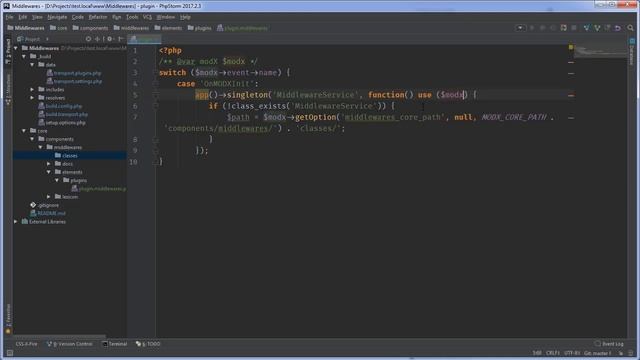This screenshot has height=360, width=640.
Task: Collapse the plugins folder in tree
Action: [57, 180]
